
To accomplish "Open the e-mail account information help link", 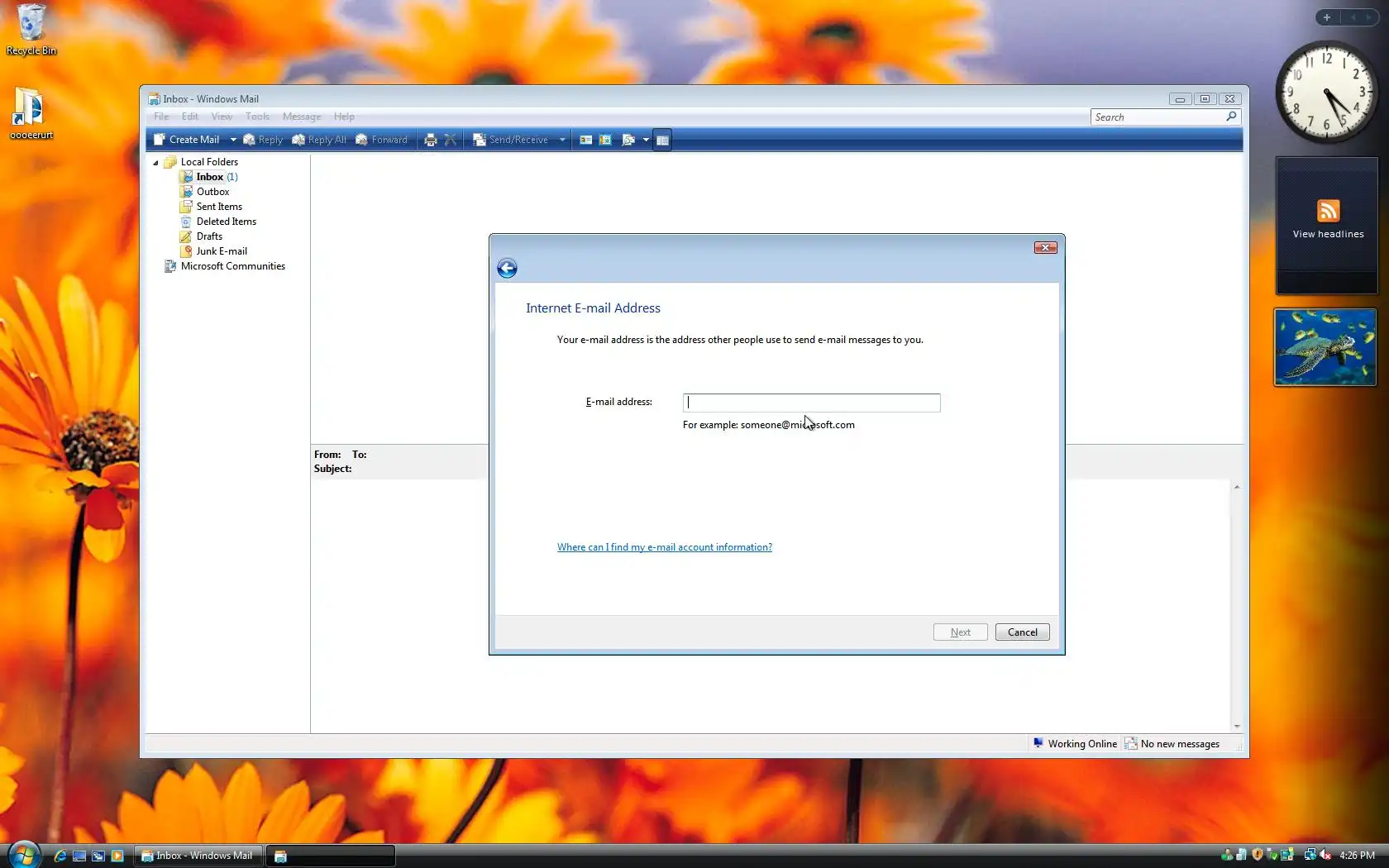I will 665,547.
